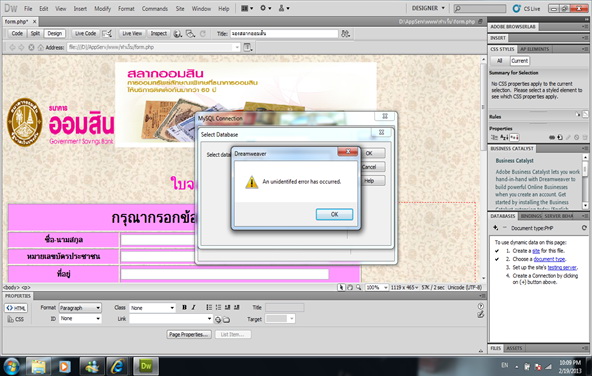592x376 pixels.
Task: Open the 'site' link in Databases panel
Action: [536, 251]
